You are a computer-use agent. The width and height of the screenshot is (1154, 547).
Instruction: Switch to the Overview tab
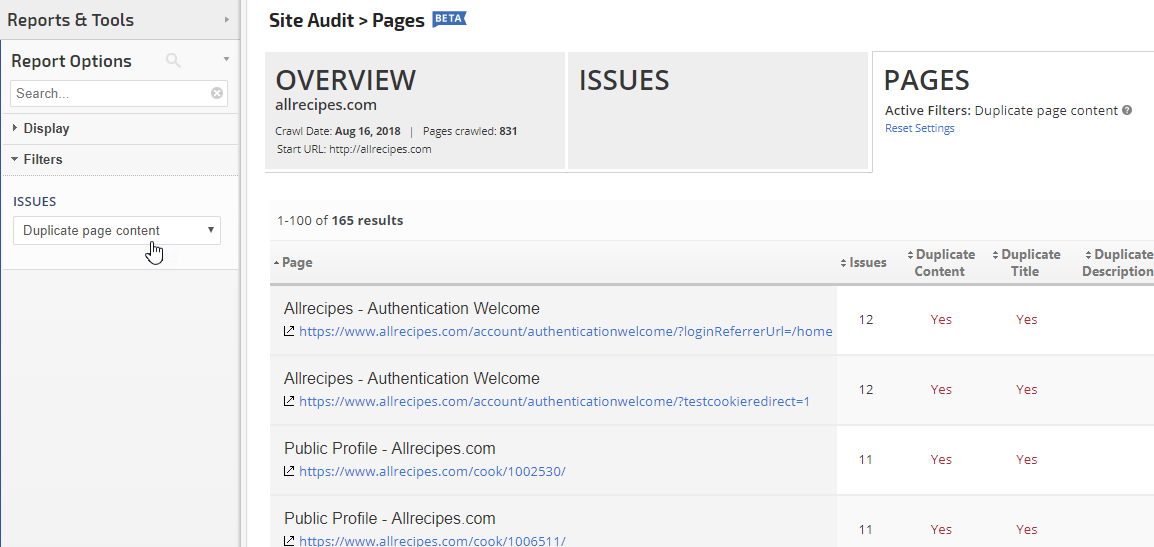point(415,110)
